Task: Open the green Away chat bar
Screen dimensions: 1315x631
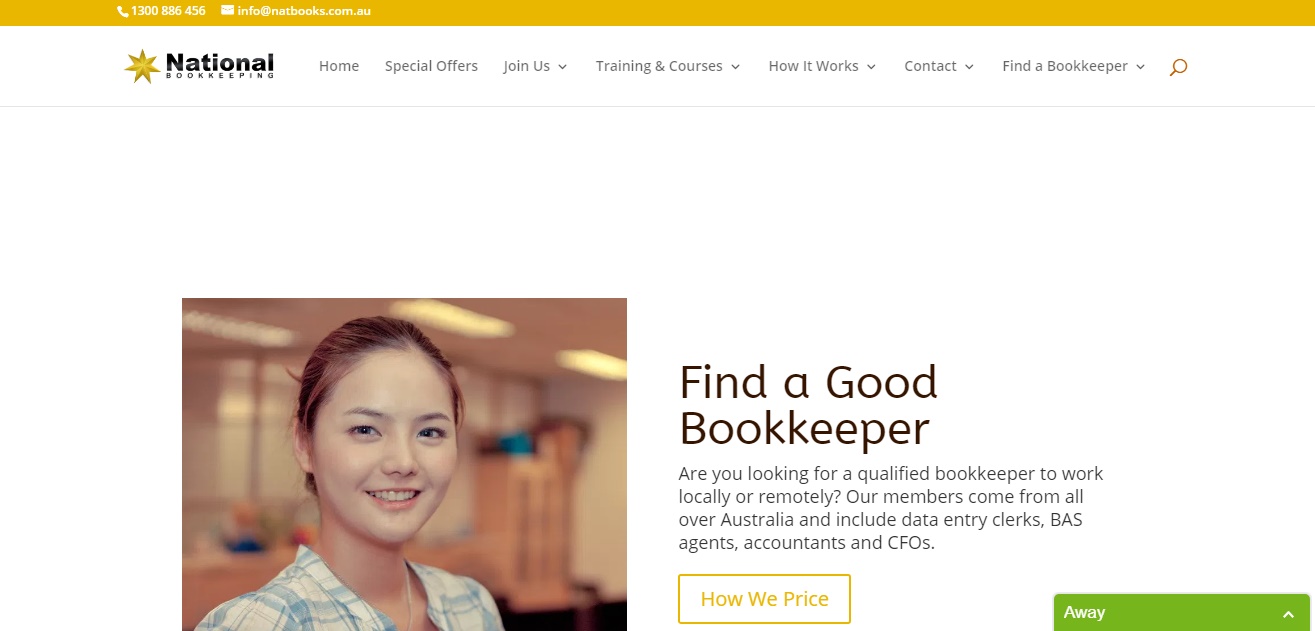Action: tap(1181, 613)
